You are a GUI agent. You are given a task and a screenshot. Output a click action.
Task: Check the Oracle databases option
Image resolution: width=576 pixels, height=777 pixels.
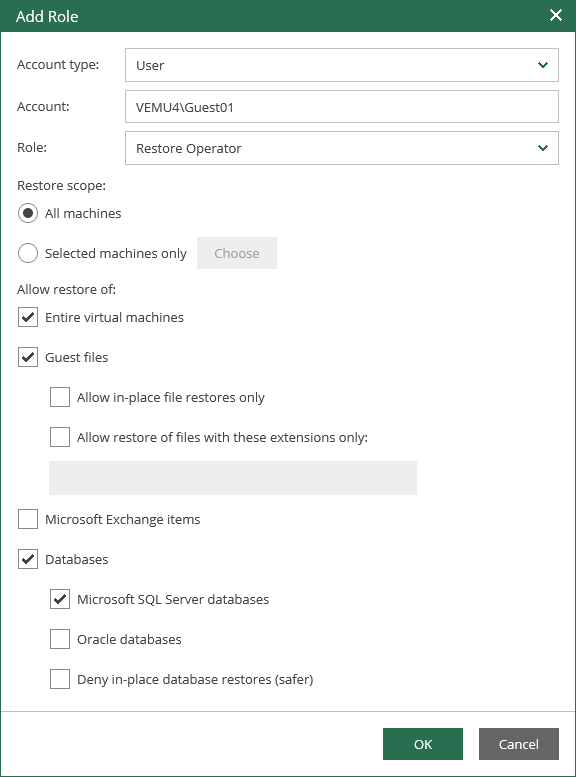[x=59, y=639]
